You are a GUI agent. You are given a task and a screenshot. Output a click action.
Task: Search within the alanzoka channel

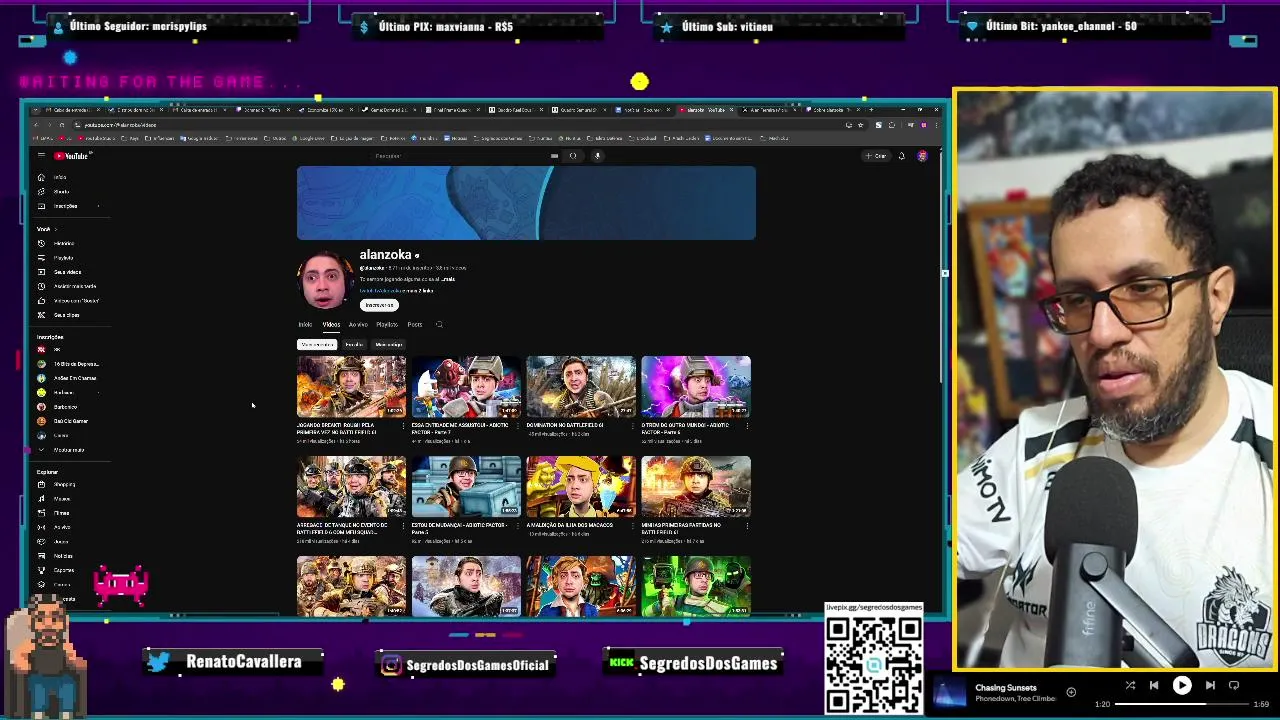[x=439, y=324]
